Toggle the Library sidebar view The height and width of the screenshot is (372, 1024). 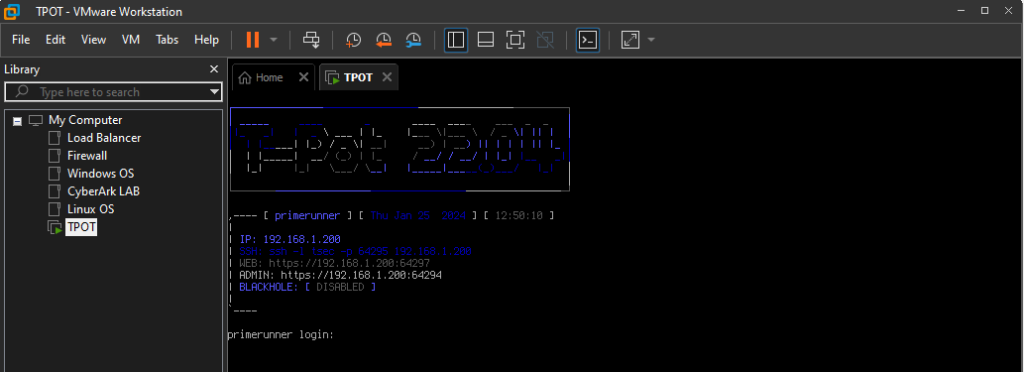tap(456, 40)
